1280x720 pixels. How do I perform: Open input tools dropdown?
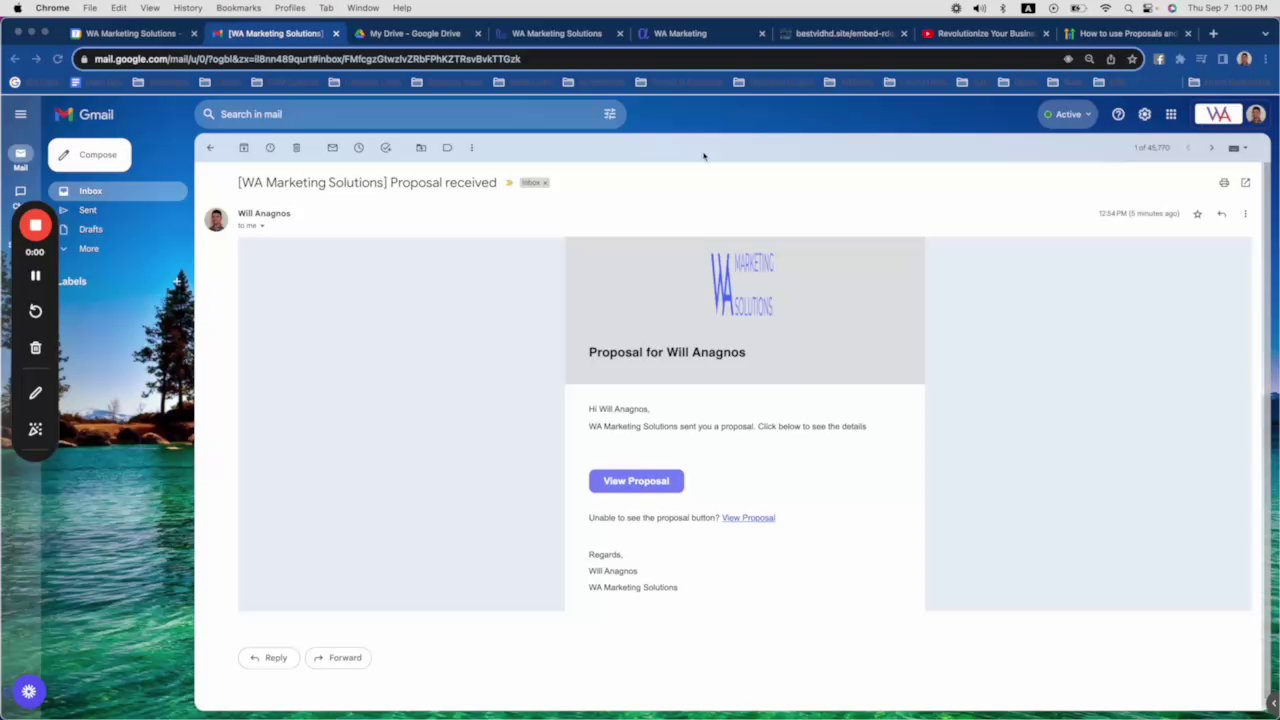pos(1237,148)
